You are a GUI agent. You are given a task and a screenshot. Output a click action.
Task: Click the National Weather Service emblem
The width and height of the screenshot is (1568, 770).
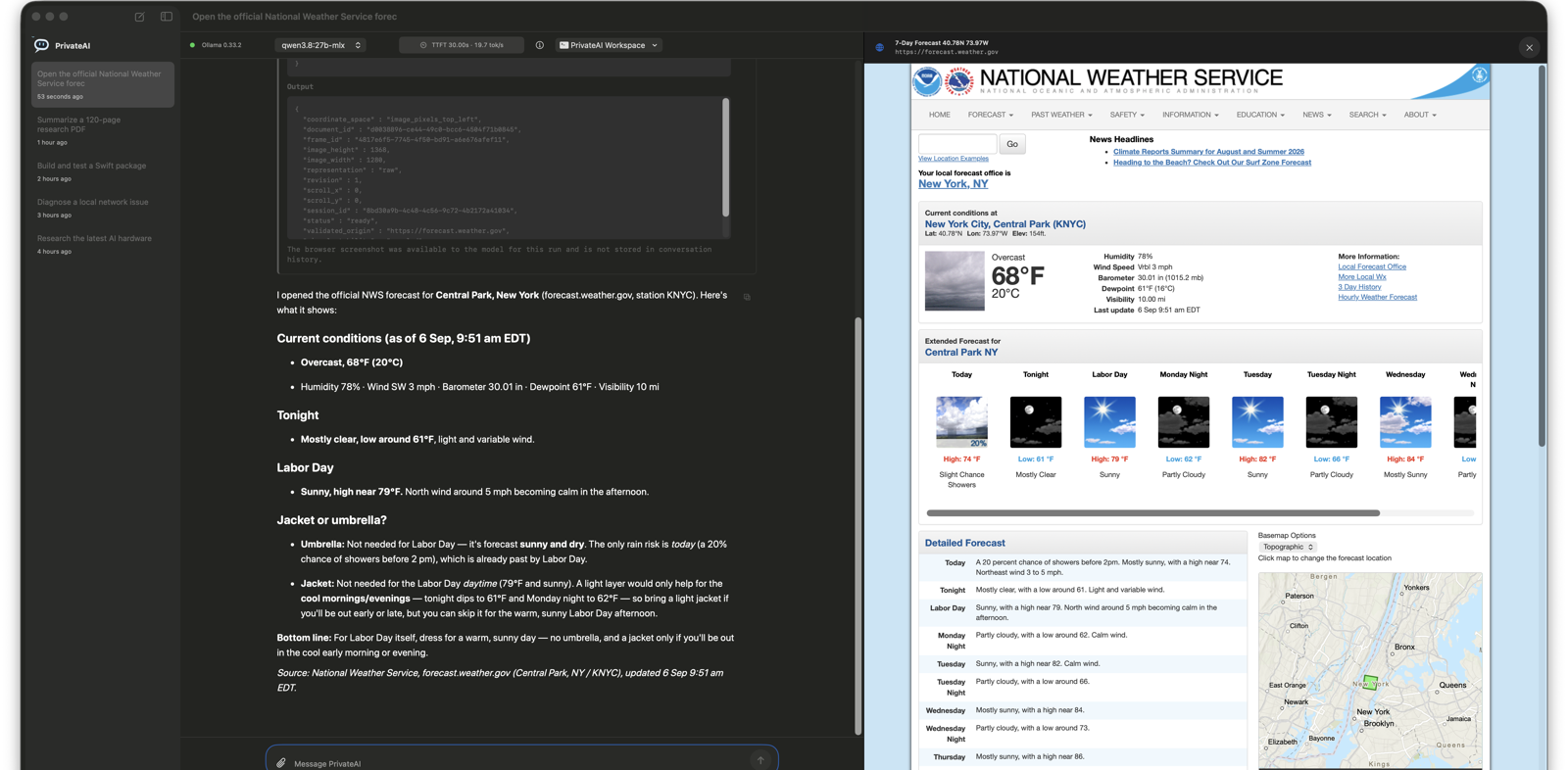coord(959,81)
